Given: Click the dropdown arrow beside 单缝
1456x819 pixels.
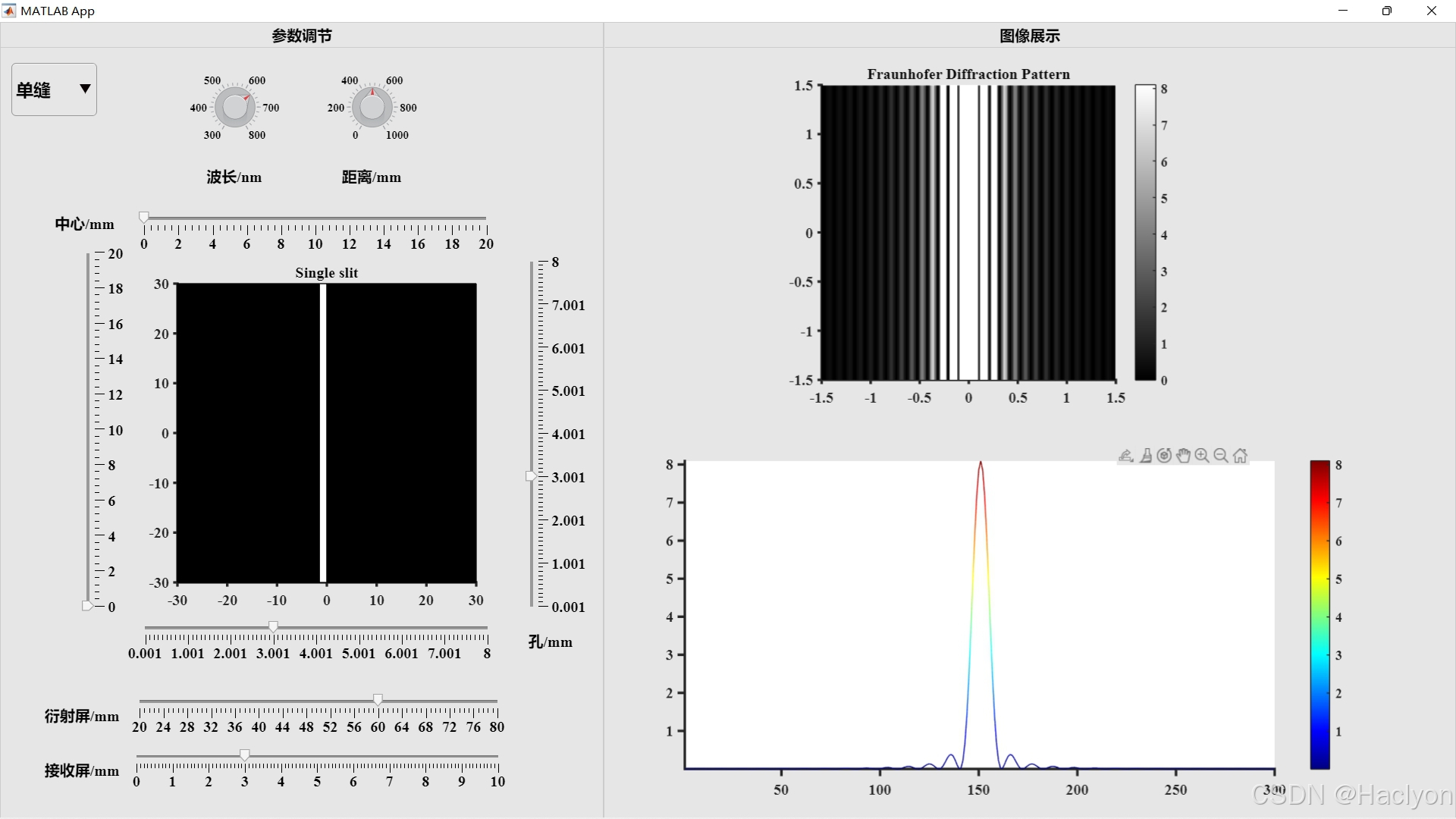Looking at the screenshot, I should 85,89.
